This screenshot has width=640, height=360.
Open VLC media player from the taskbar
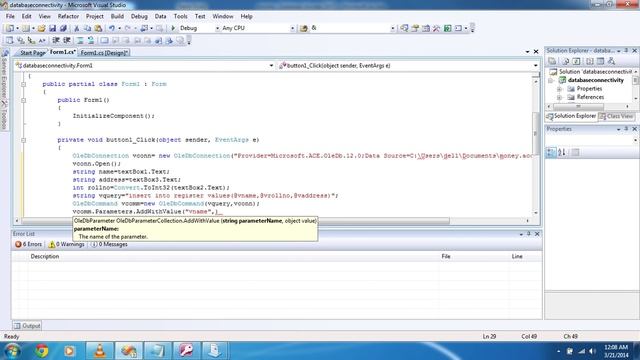[x=100, y=351]
